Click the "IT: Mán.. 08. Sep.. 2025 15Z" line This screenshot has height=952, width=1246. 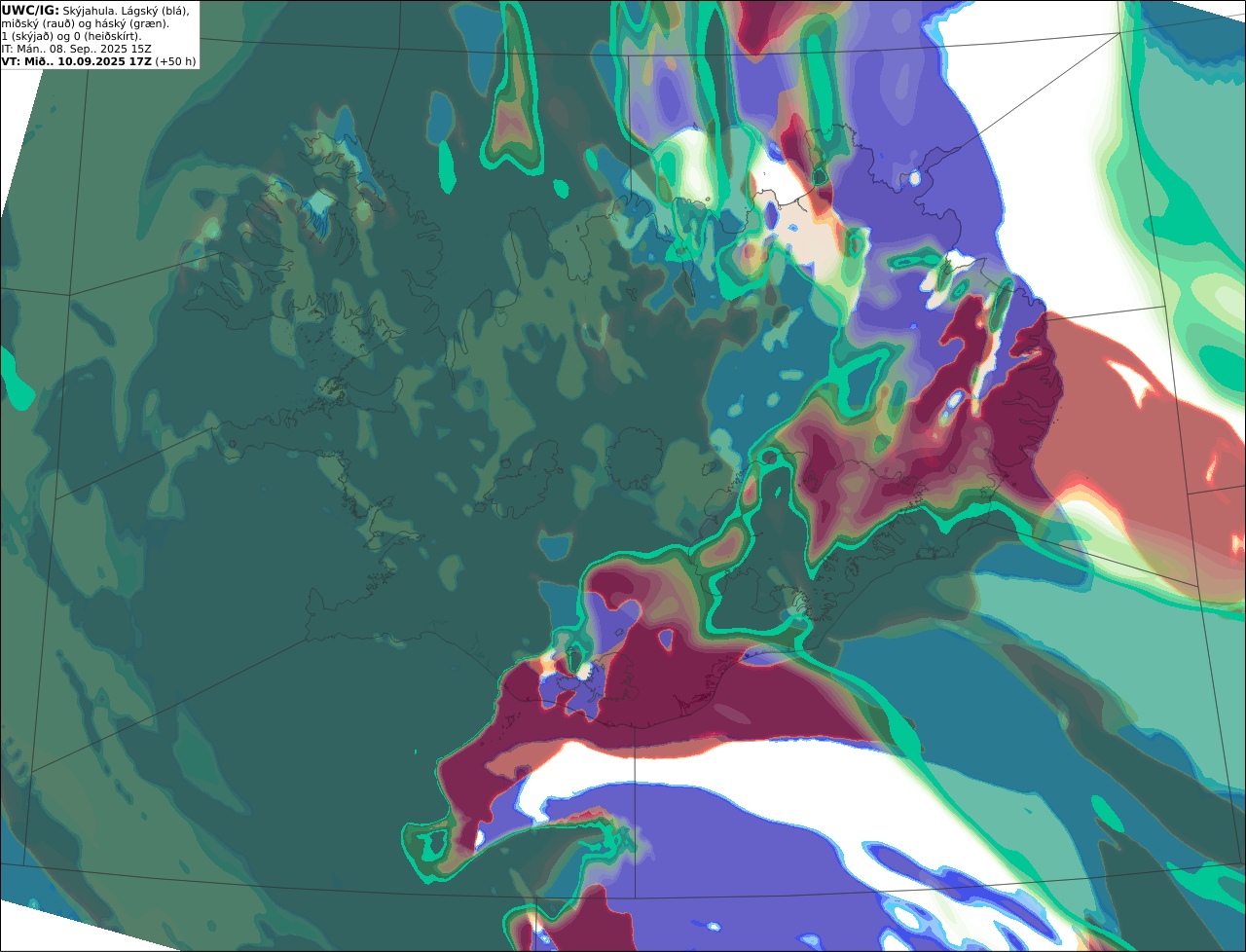(x=76, y=49)
